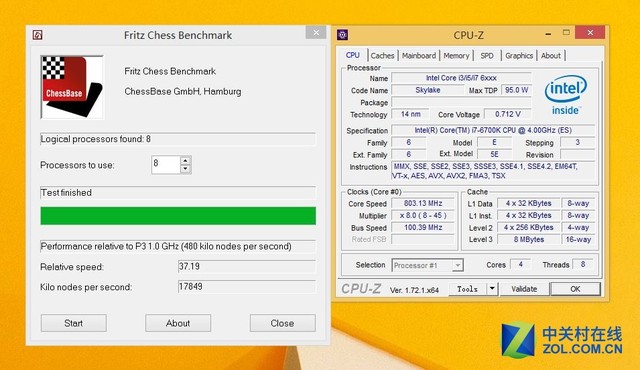Click the Processors to use input field
Screen dimensions: 640x370
pos(166,164)
